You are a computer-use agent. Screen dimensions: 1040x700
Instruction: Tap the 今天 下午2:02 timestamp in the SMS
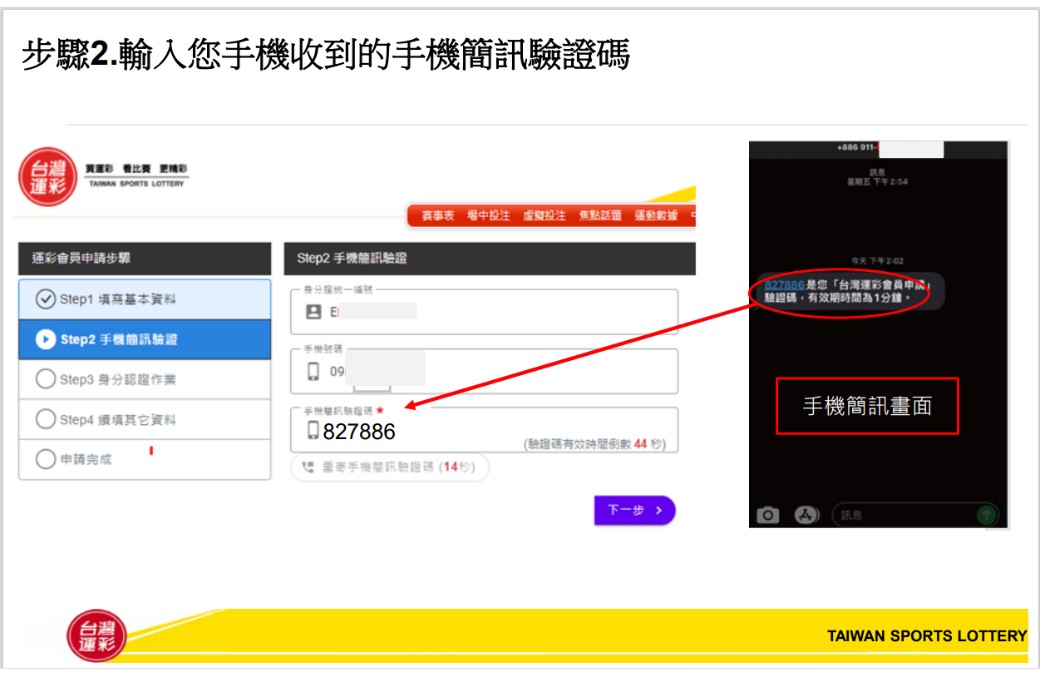click(x=877, y=261)
